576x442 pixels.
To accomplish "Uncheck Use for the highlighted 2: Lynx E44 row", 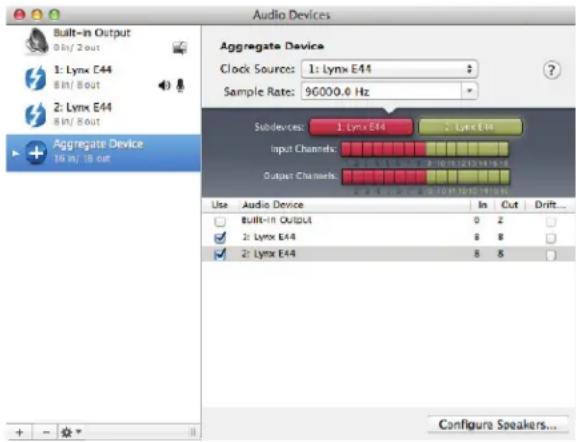I will point(220,254).
